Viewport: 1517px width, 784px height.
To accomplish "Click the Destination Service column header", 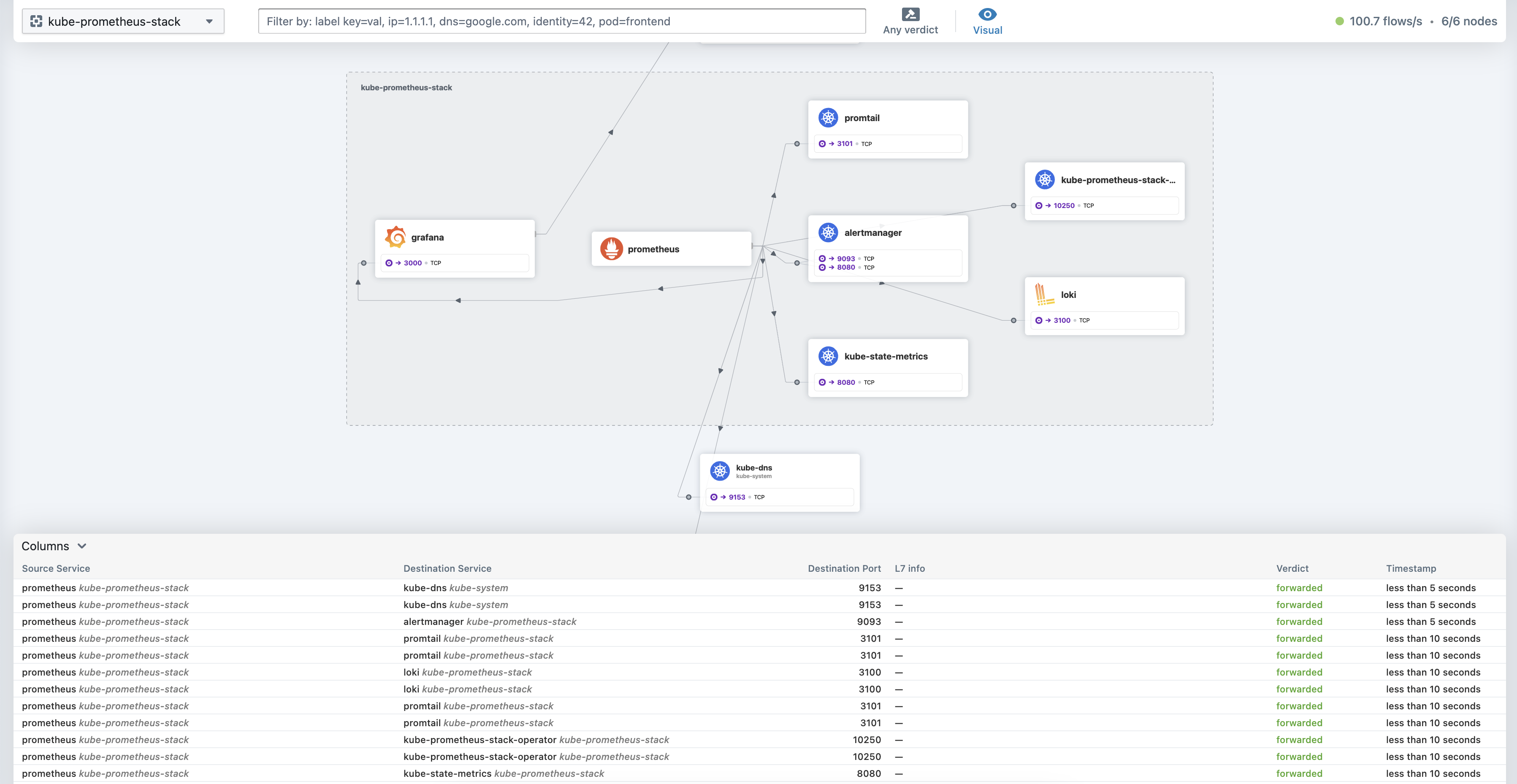I will click(447, 568).
